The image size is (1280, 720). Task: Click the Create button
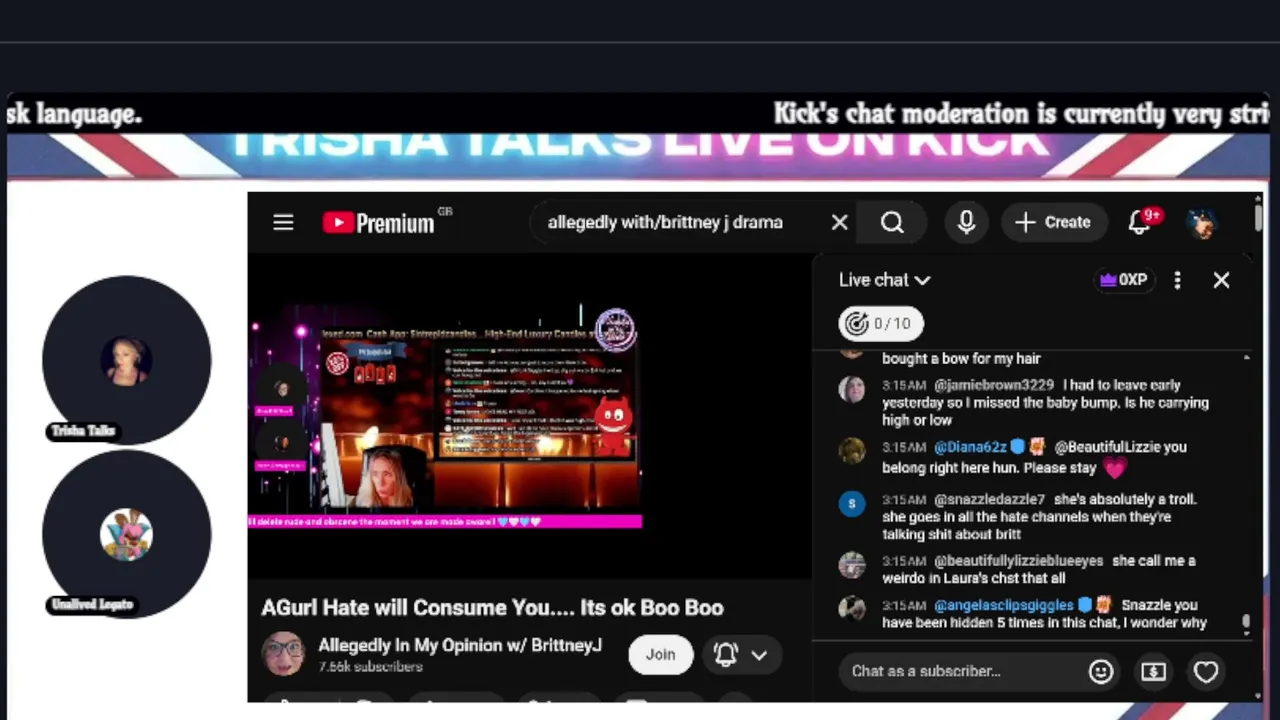[x=1053, y=222]
